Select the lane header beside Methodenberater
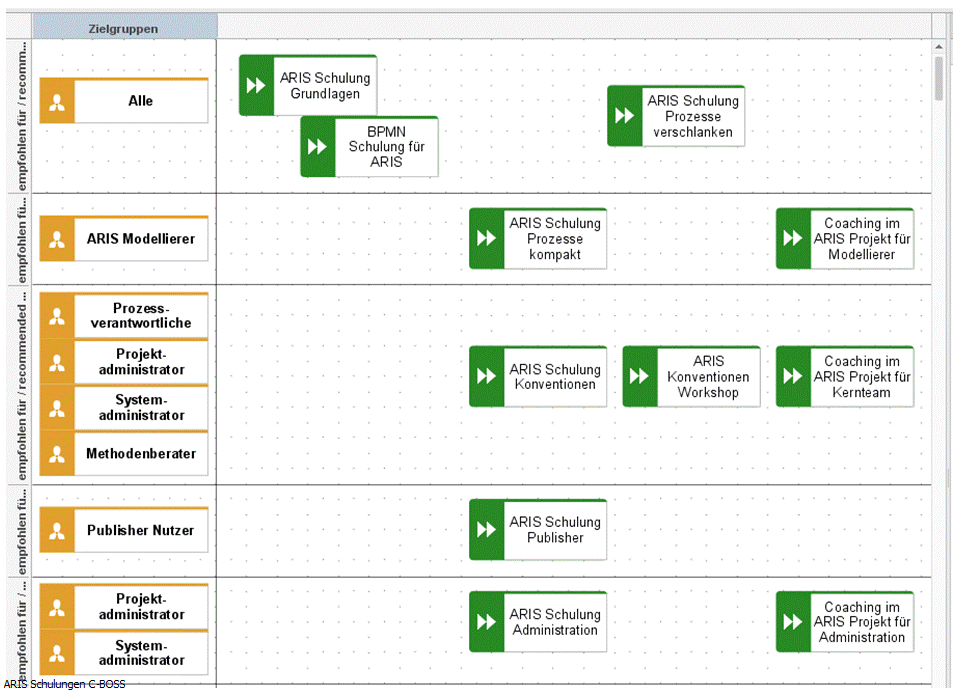This screenshot has width=960, height=694. 20,385
